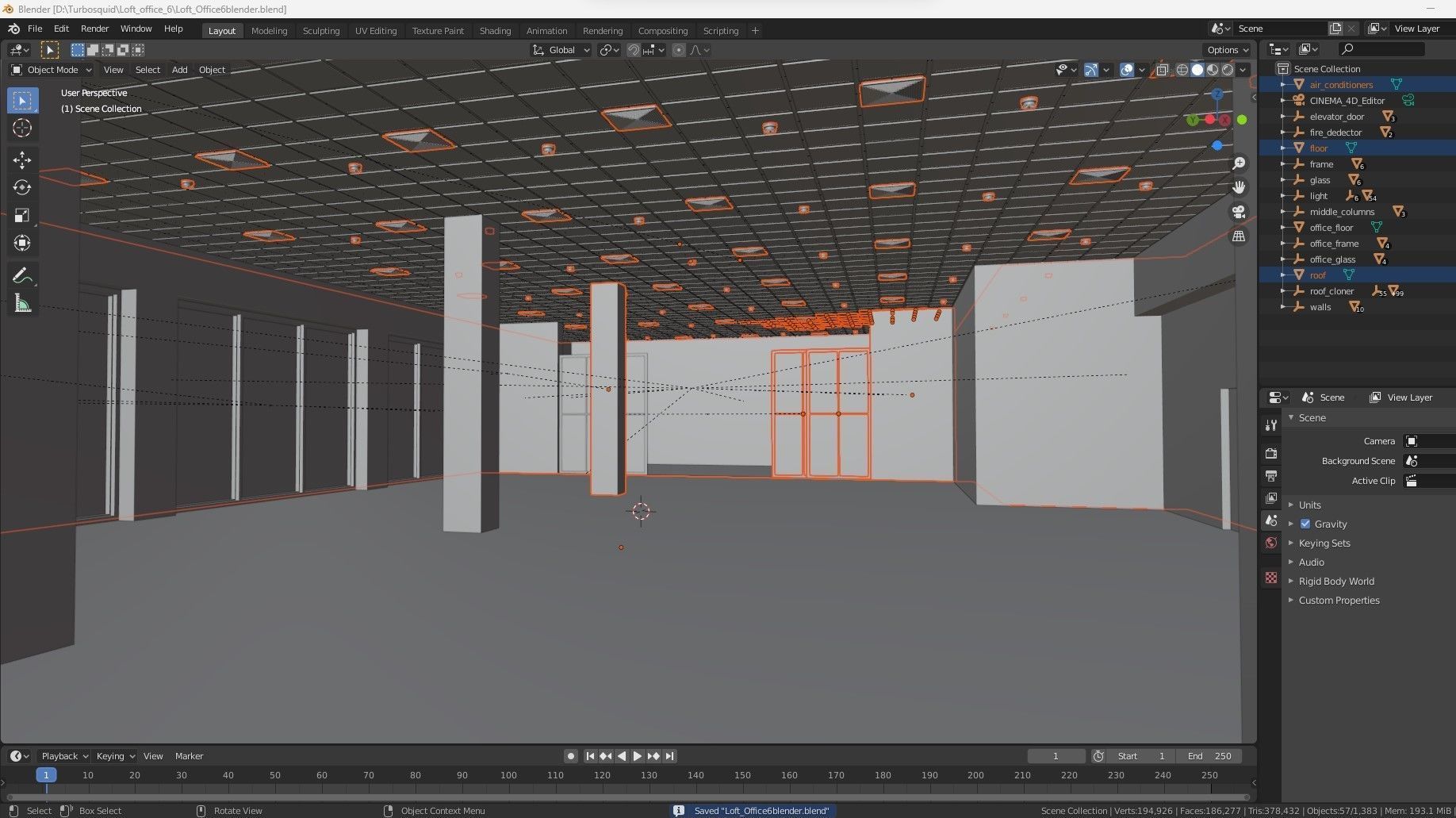This screenshot has width=1456, height=818.
Task: Toggle viewport overlays display
Action: tap(1126, 70)
